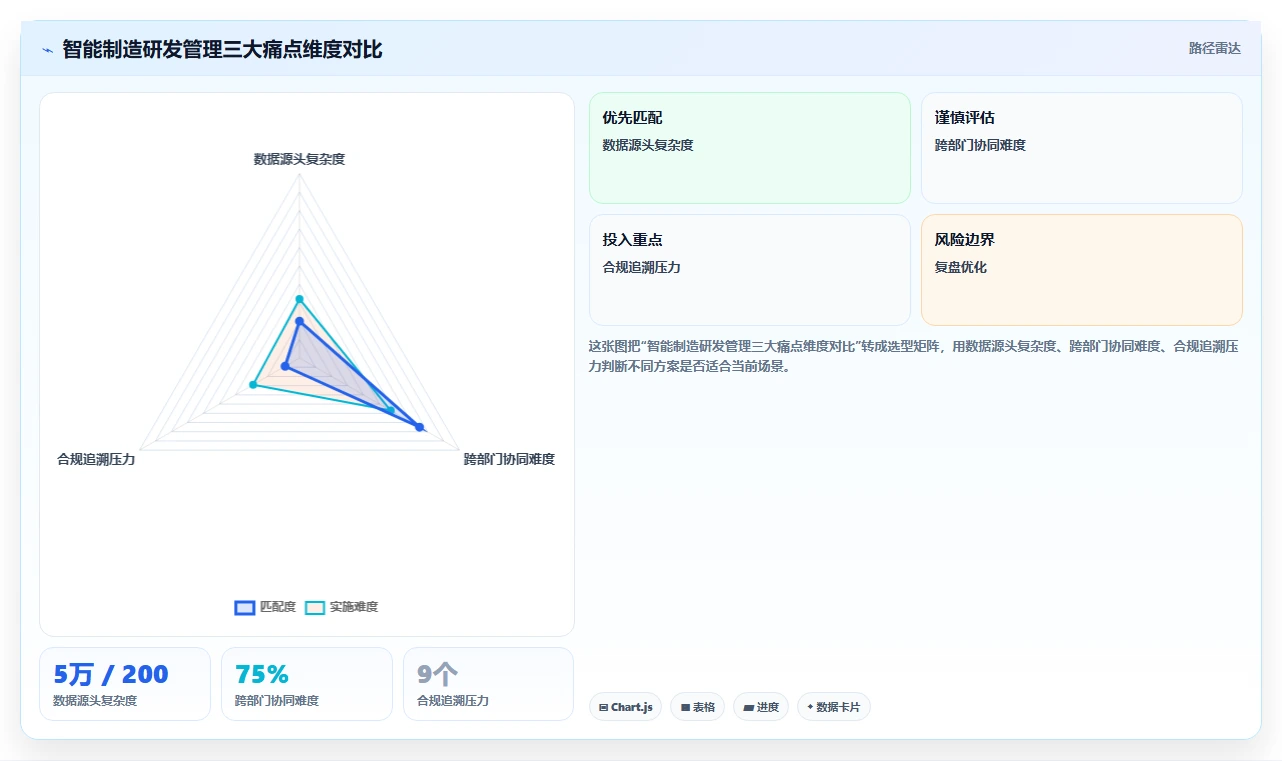Select the 进度 tag chip

[x=761, y=707]
